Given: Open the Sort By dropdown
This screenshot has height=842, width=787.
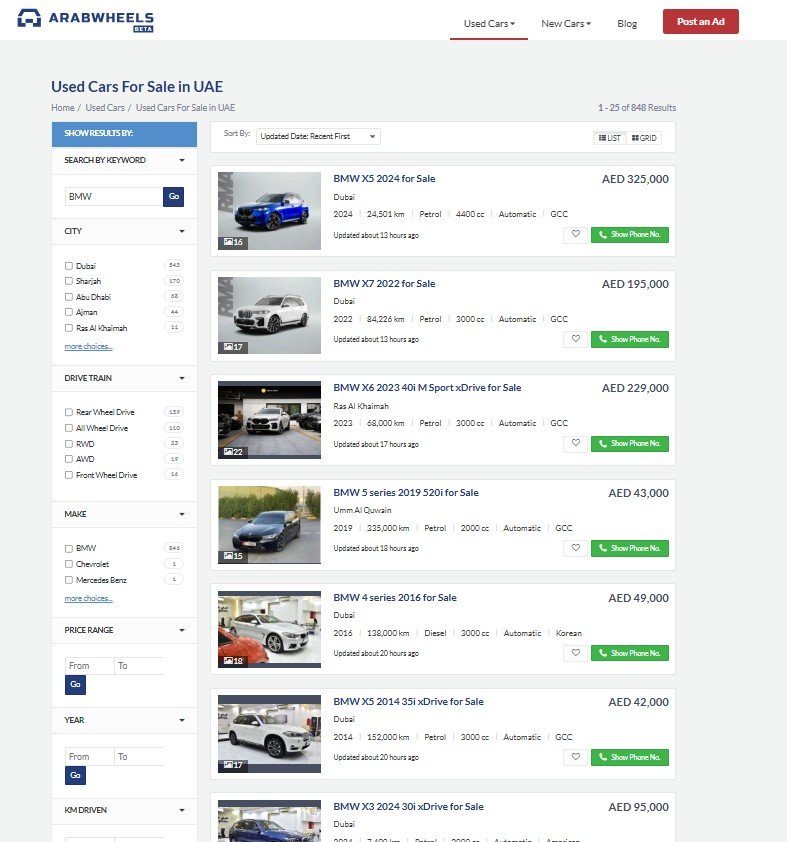Looking at the screenshot, I should click(x=318, y=136).
